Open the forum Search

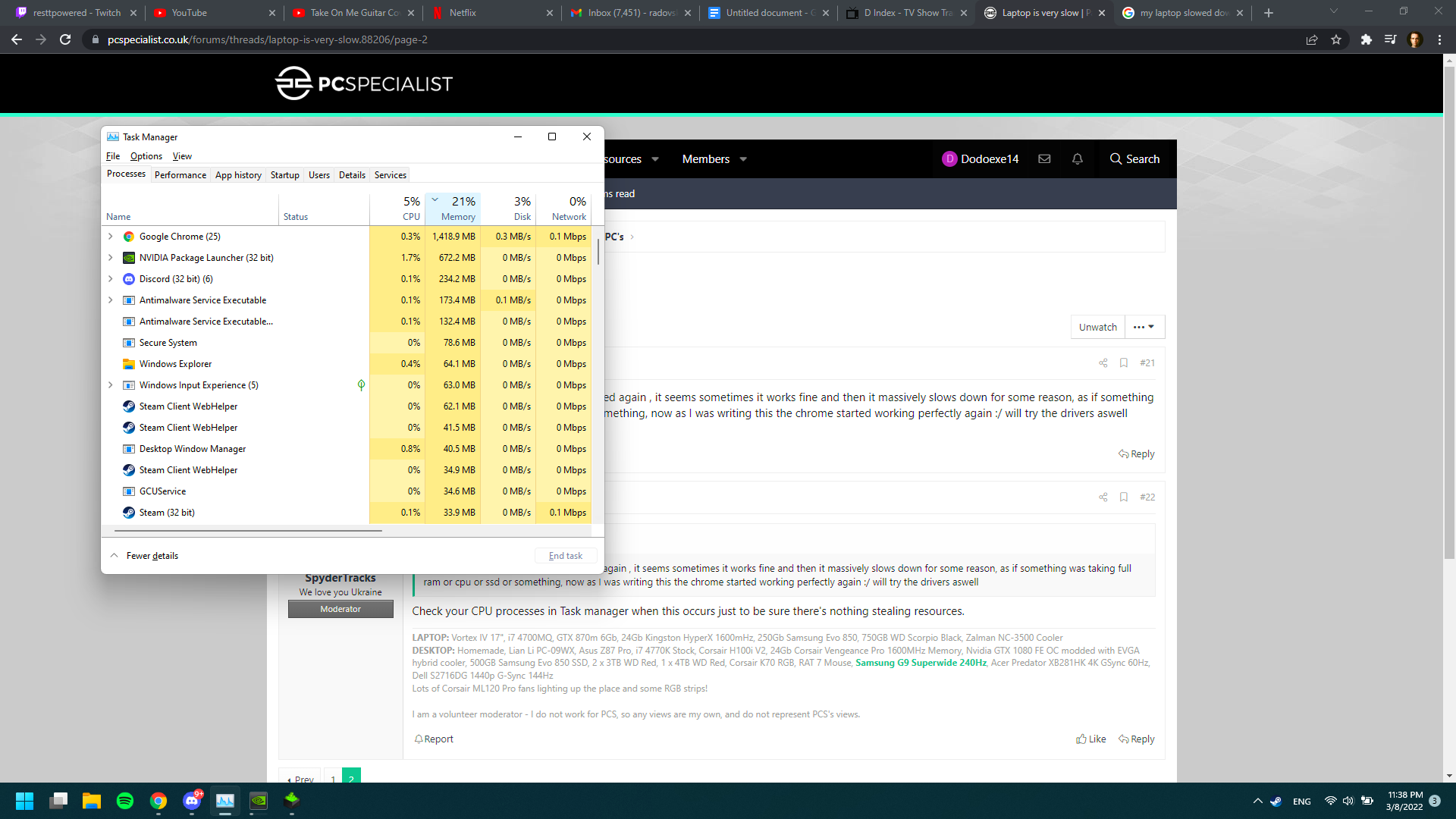coord(1135,159)
